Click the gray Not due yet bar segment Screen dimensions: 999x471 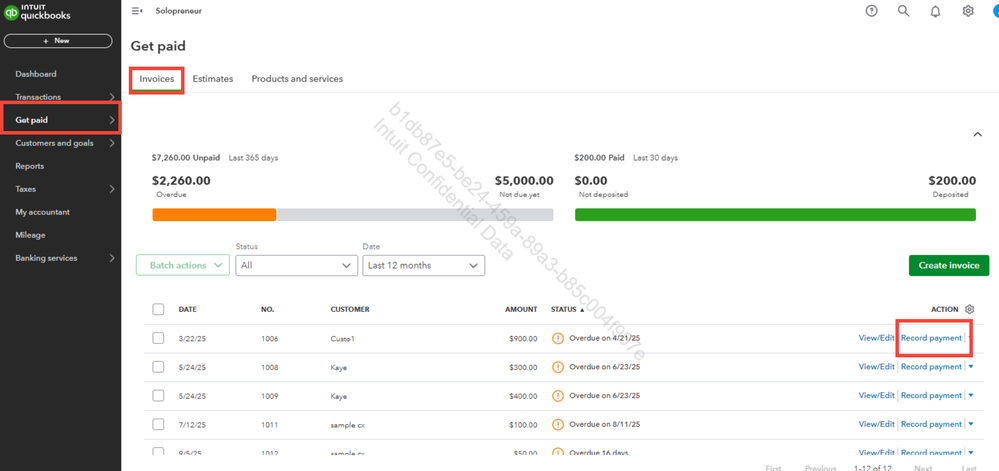[x=415, y=215]
